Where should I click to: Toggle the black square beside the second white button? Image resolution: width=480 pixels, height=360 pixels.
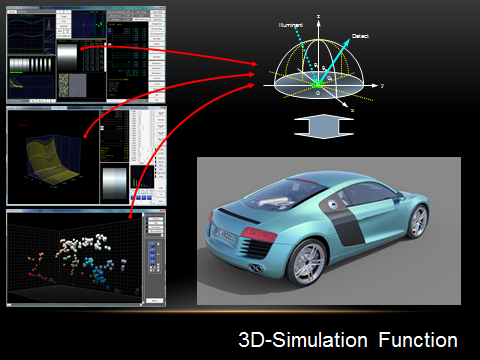click(147, 223)
